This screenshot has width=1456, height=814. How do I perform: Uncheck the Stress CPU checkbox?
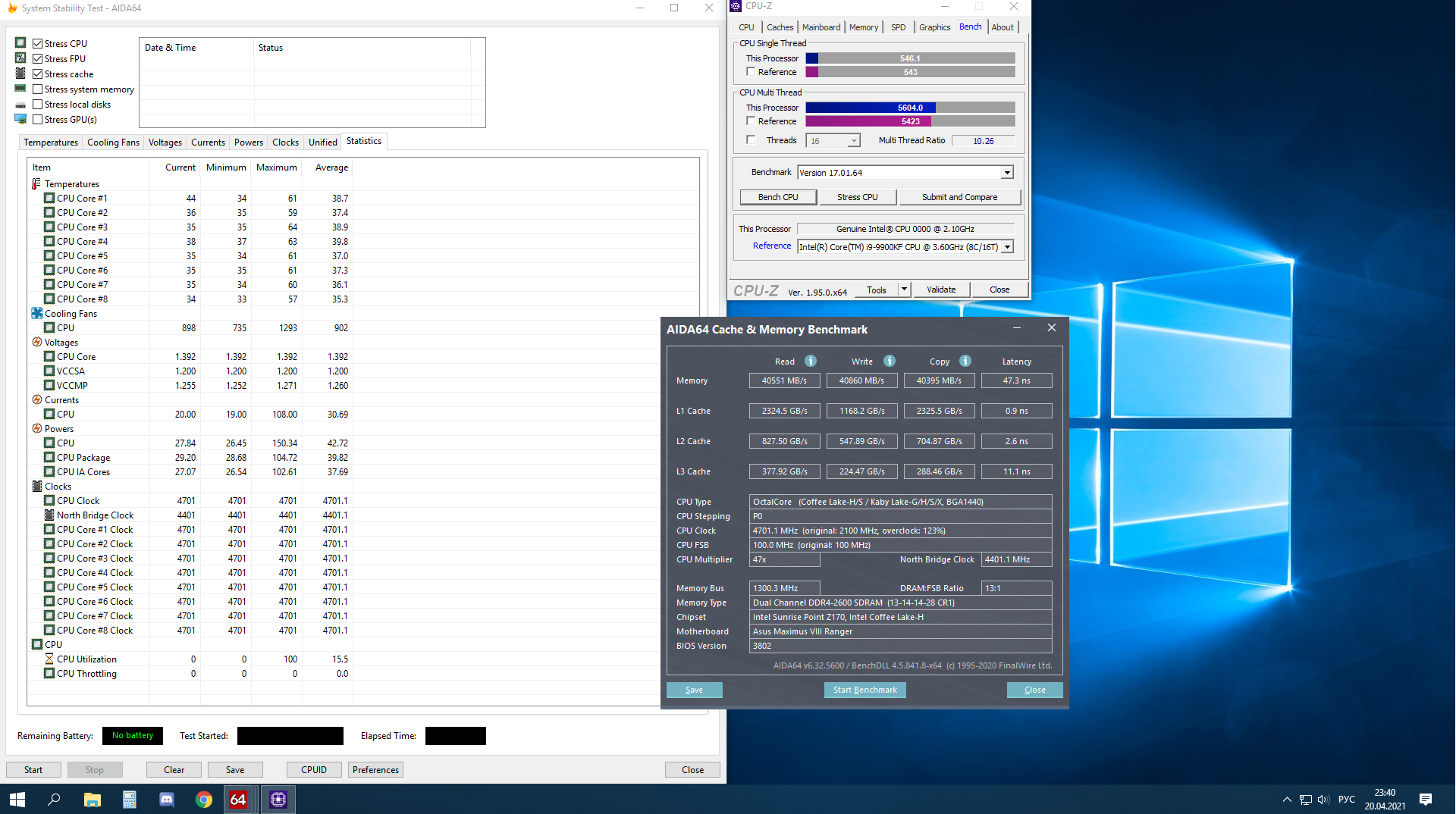click(37, 43)
